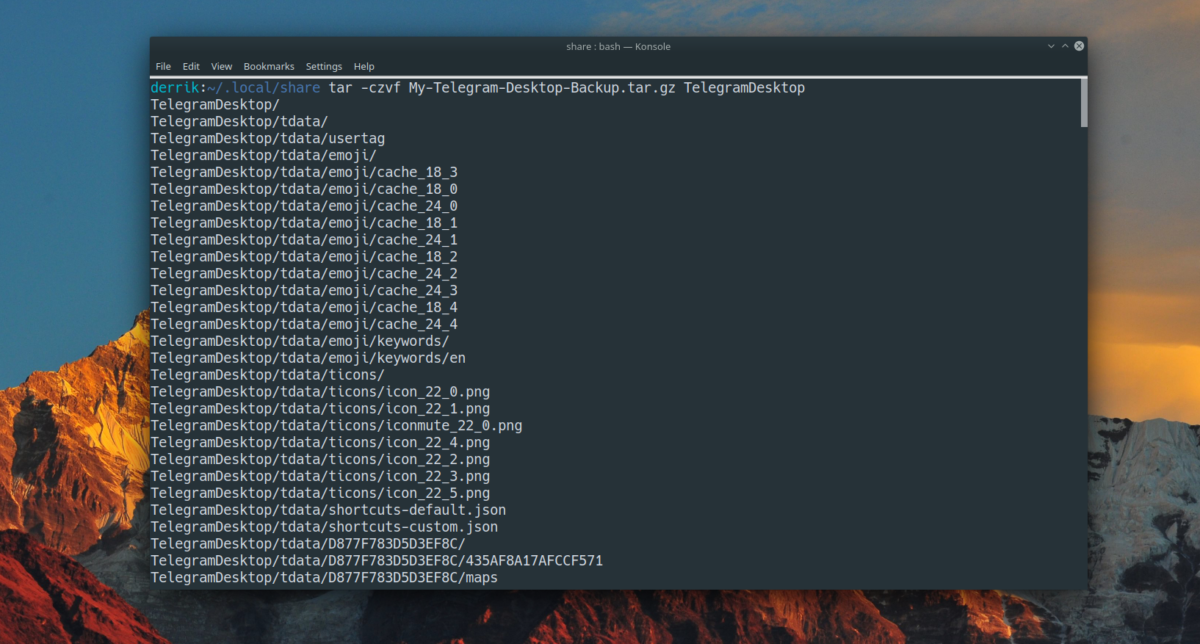The height and width of the screenshot is (644, 1200).
Task: Click line 'TelegramDesktop/tdata/emoji/cache_18_4'
Action: [x=304, y=307]
